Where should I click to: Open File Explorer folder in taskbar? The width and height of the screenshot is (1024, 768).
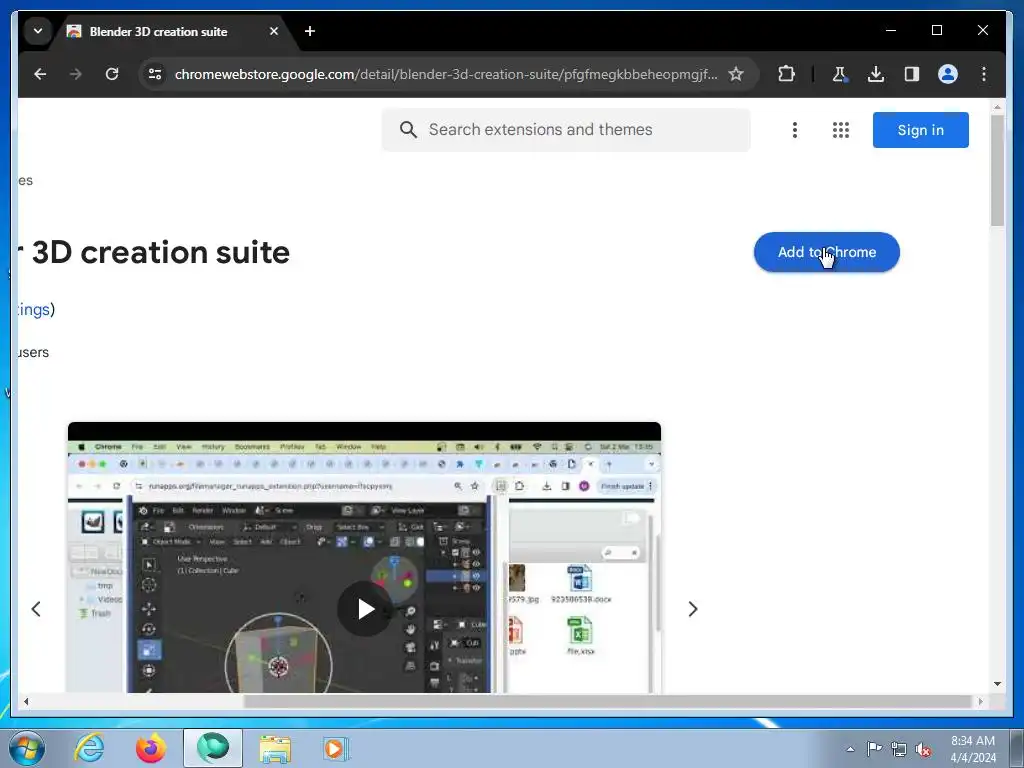(x=275, y=748)
